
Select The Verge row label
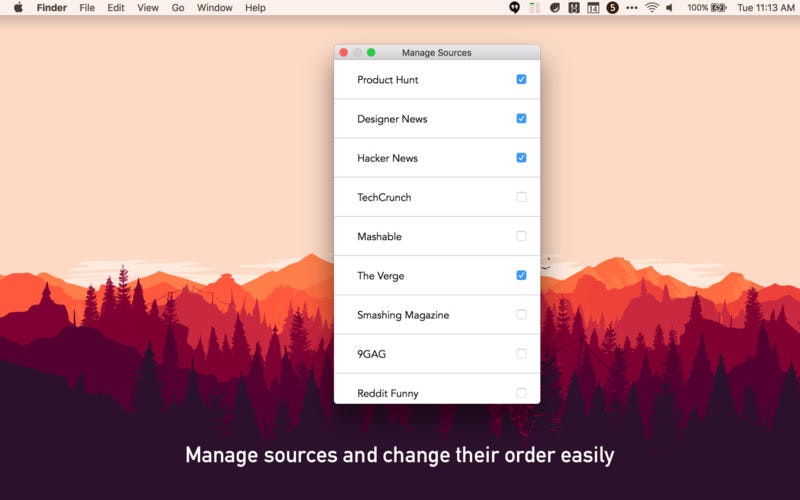pos(381,276)
